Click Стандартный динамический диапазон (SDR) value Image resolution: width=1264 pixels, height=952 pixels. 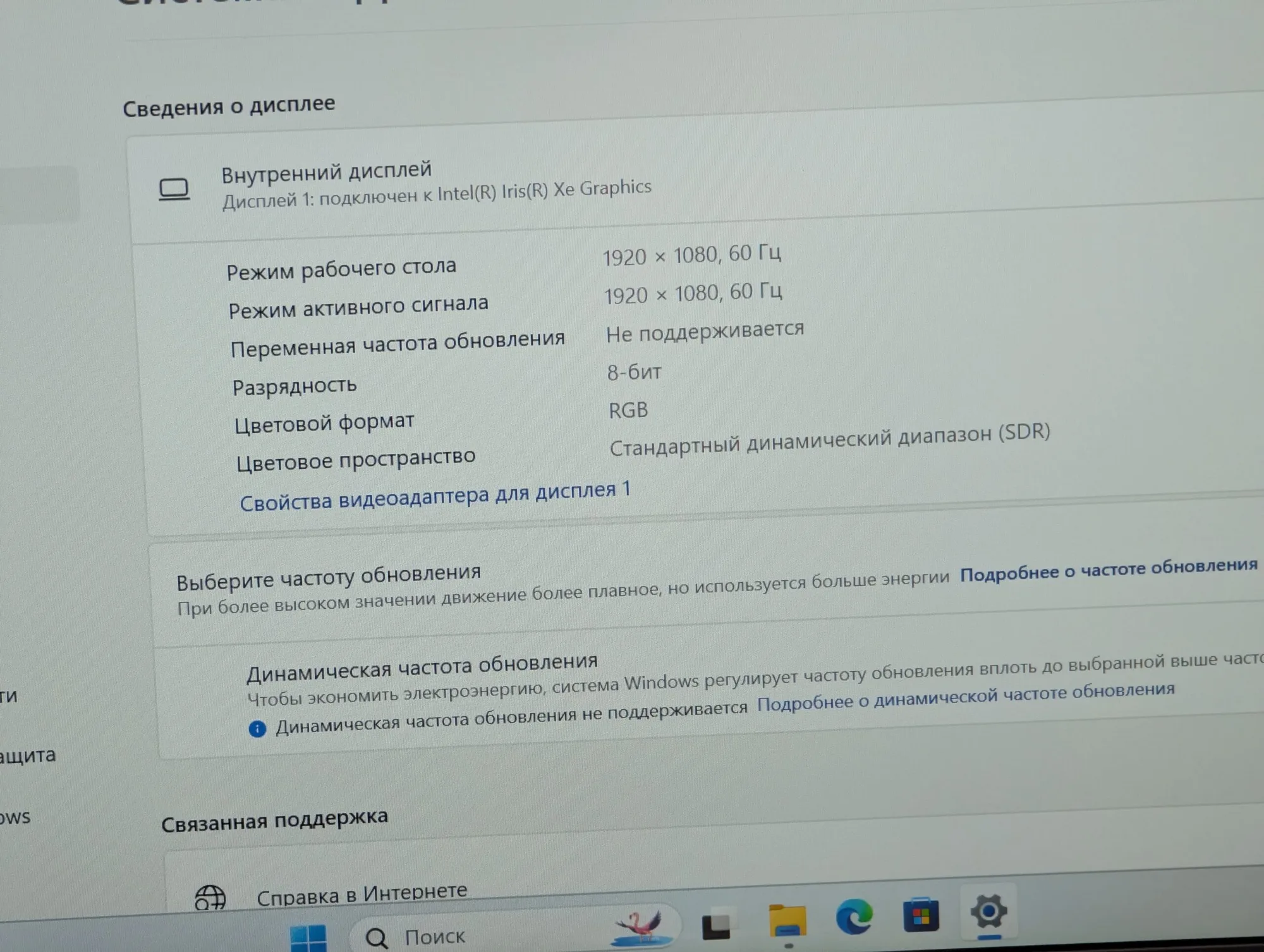(830, 439)
